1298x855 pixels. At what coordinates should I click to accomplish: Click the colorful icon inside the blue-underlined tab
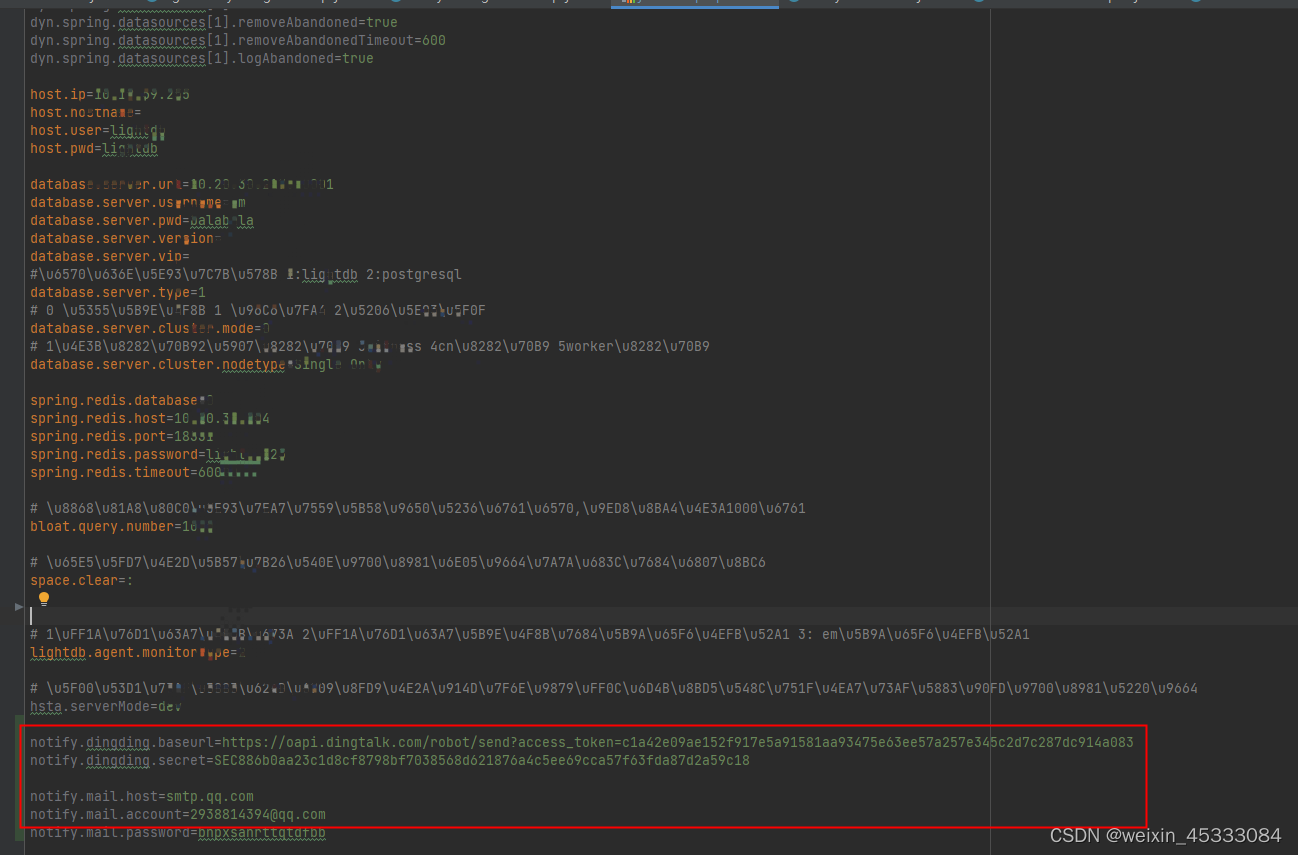pyautogui.click(x=627, y=4)
